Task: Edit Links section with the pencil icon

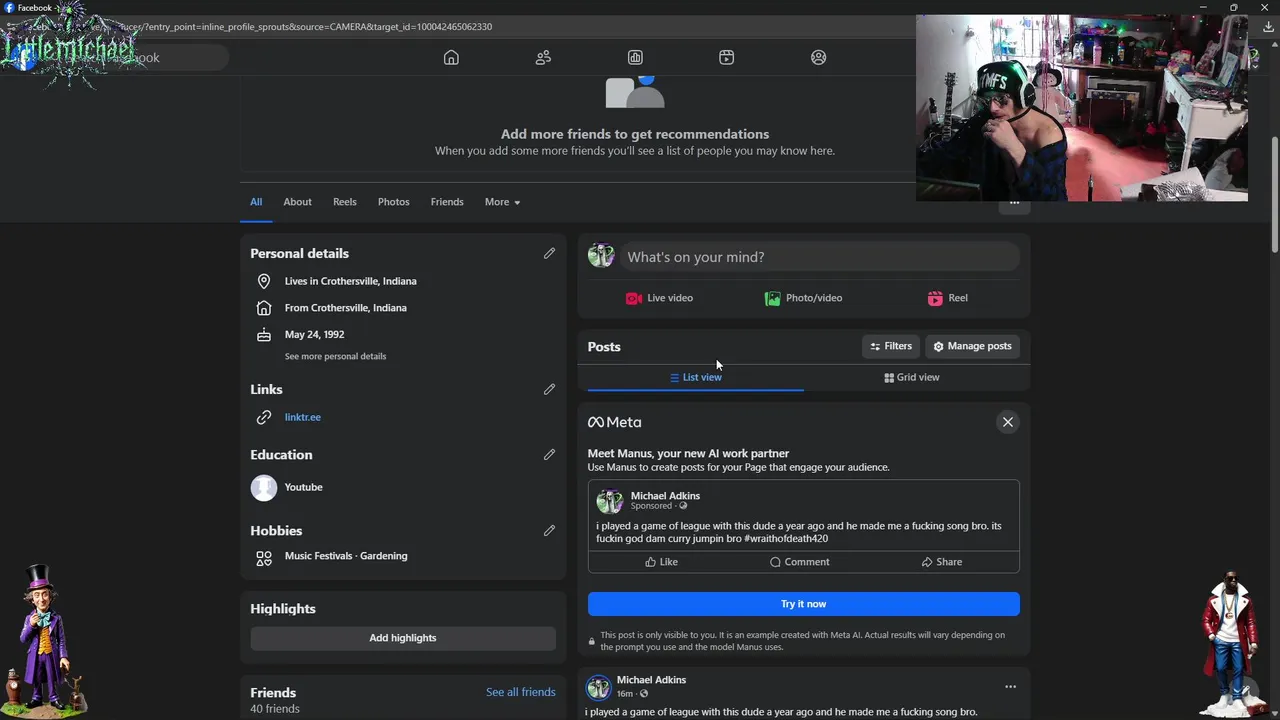Action: [x=549, y=389]
